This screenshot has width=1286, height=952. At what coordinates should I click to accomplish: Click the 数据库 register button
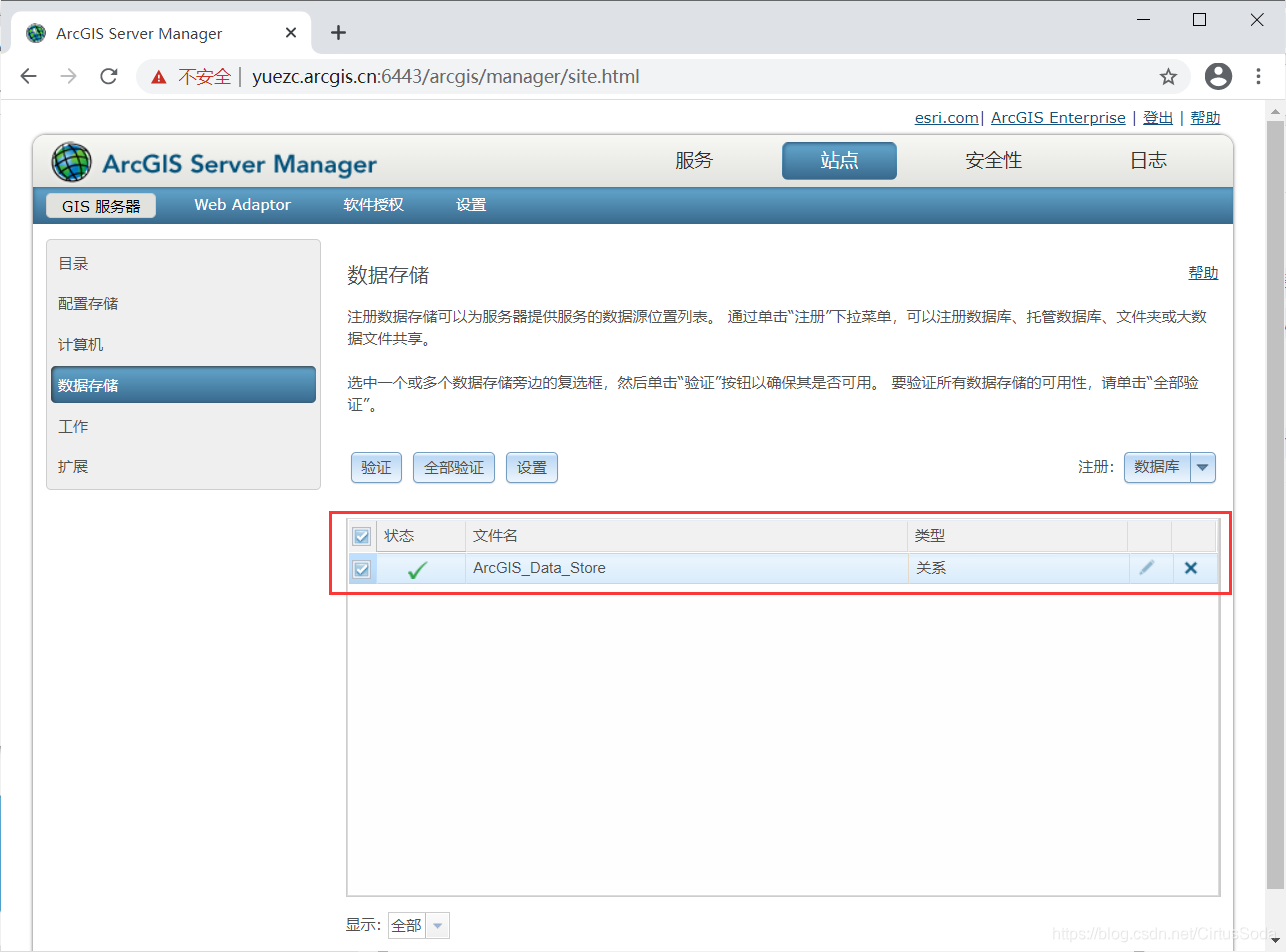coord(1157,467)
